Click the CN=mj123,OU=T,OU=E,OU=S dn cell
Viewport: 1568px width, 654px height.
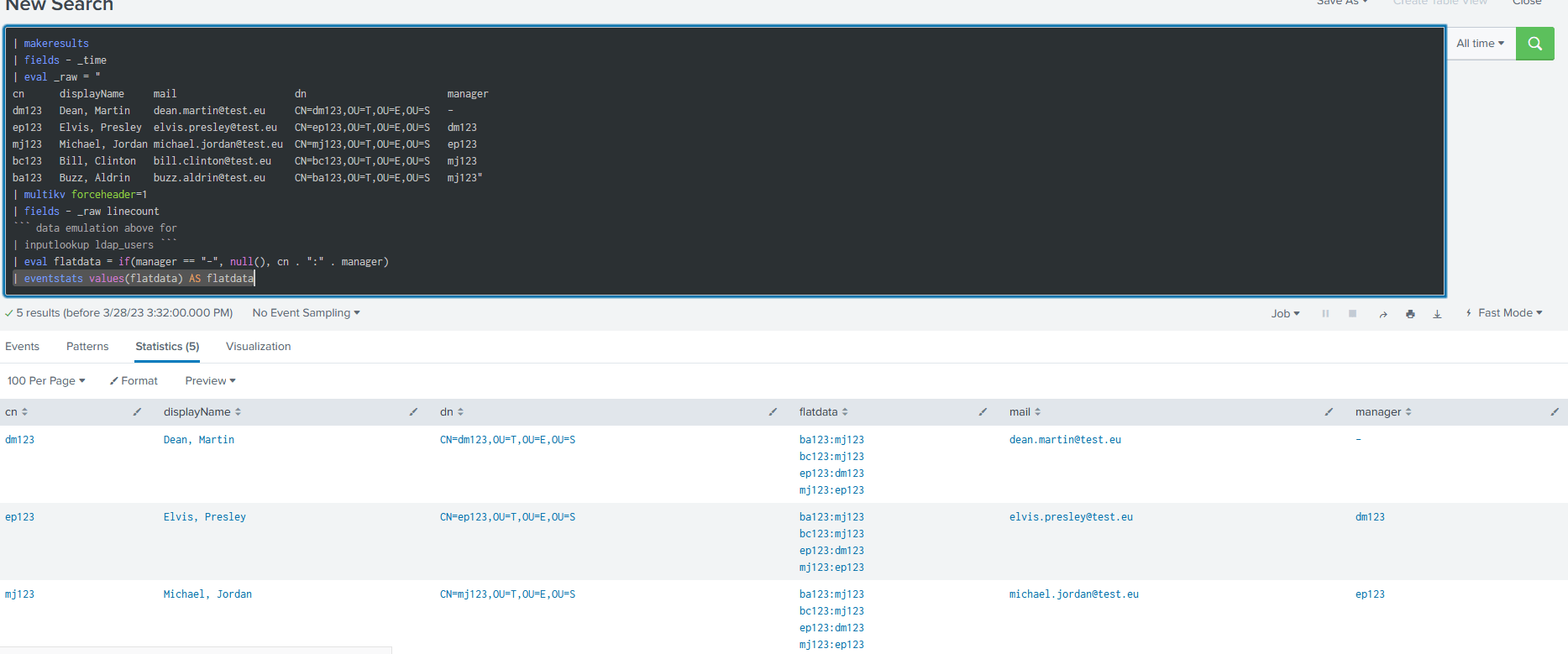tap(508, 594)
